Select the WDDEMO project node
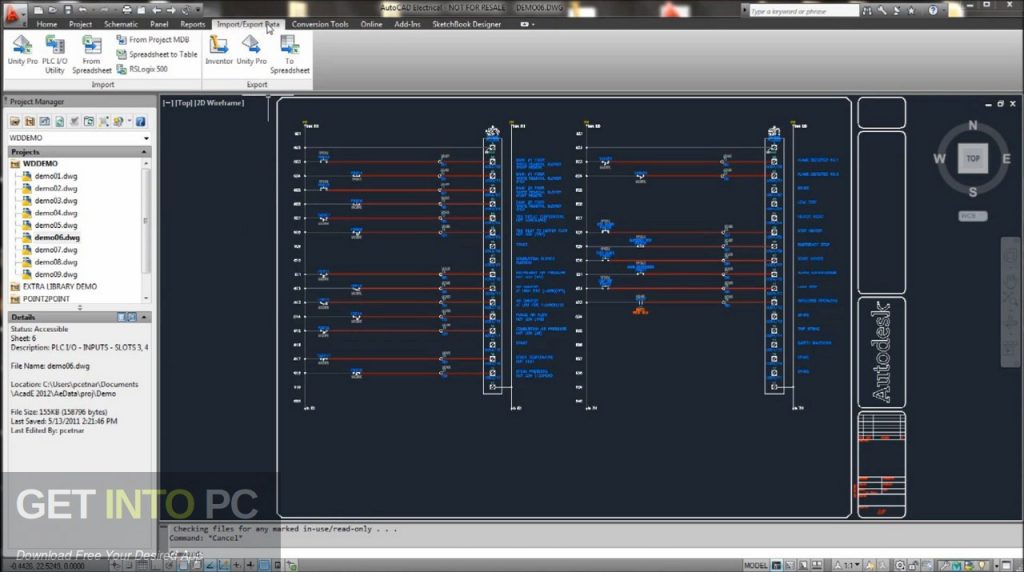The image size is (1024, 572). click(40, 164)
